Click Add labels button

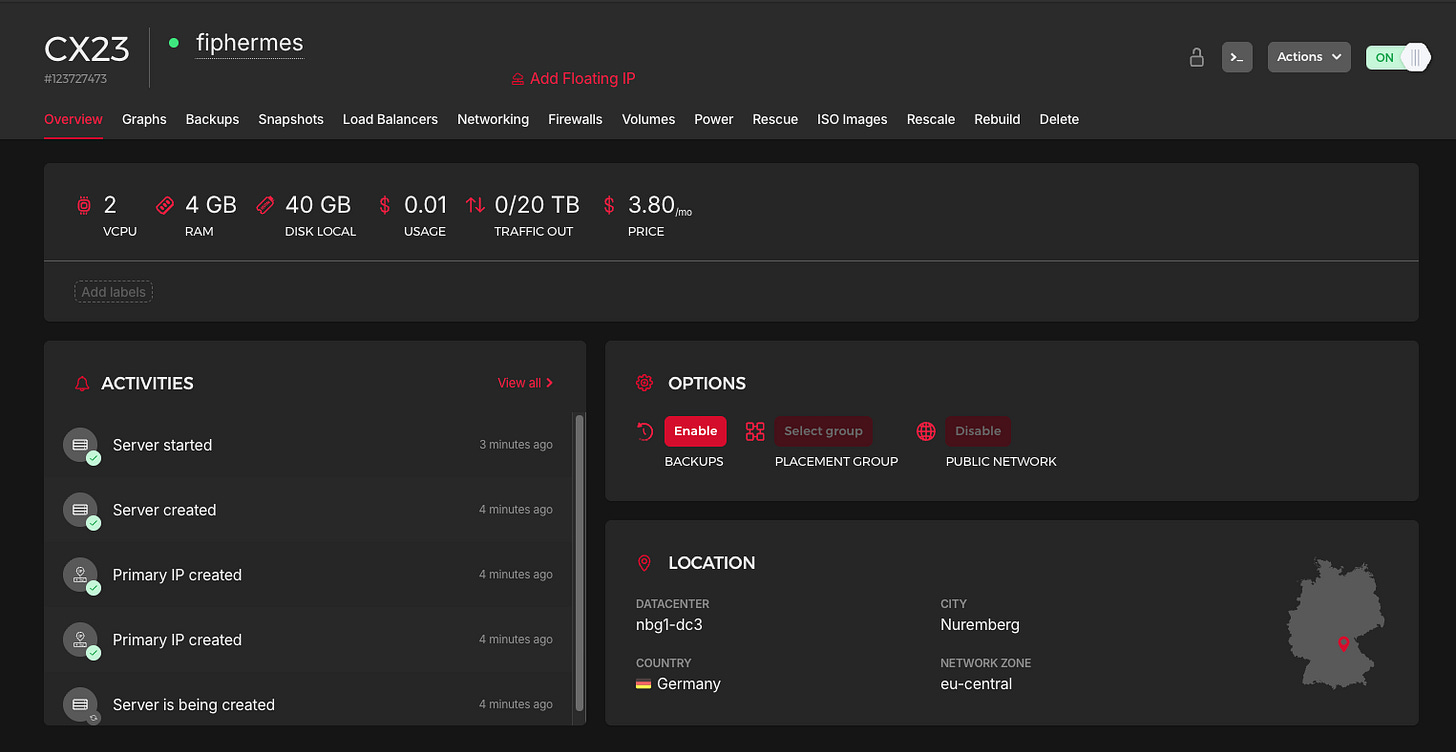pos(113,292)
